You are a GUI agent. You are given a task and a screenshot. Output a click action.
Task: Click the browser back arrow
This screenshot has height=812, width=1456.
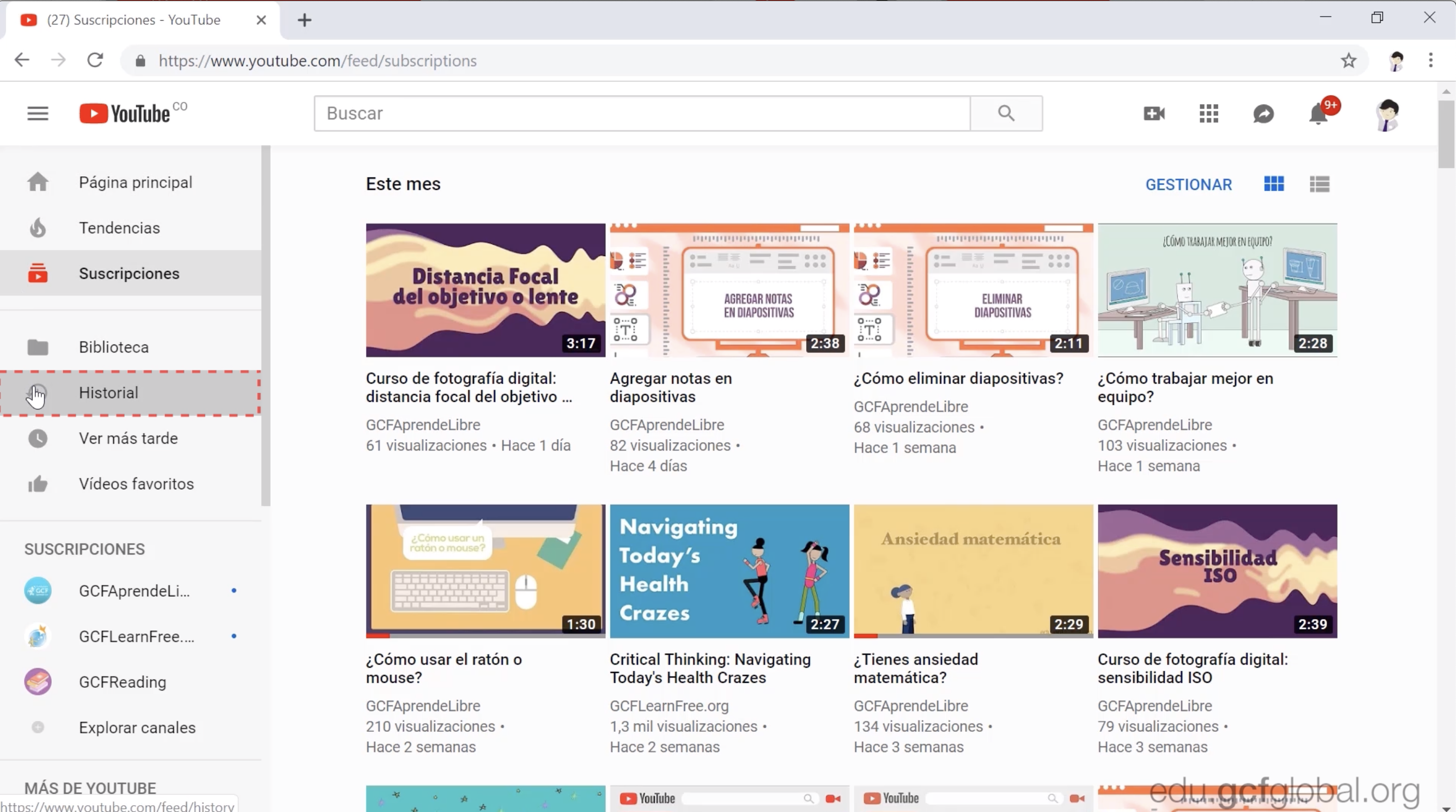[22, 60]
